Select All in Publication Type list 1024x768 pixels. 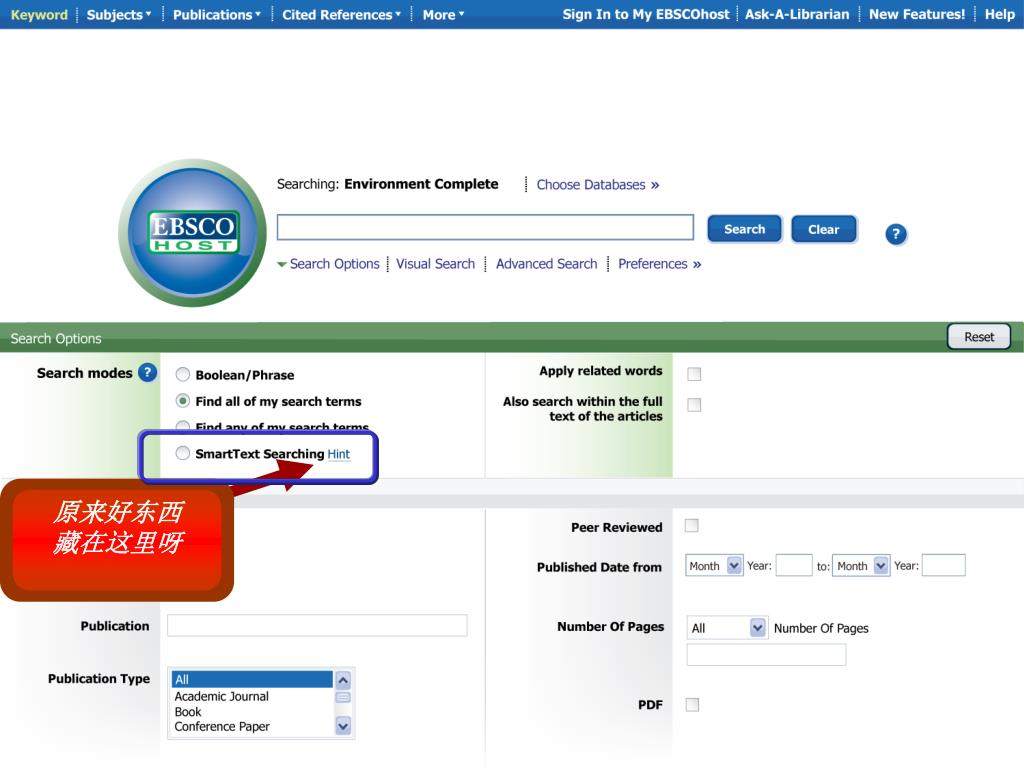click(x=252, y=679)
